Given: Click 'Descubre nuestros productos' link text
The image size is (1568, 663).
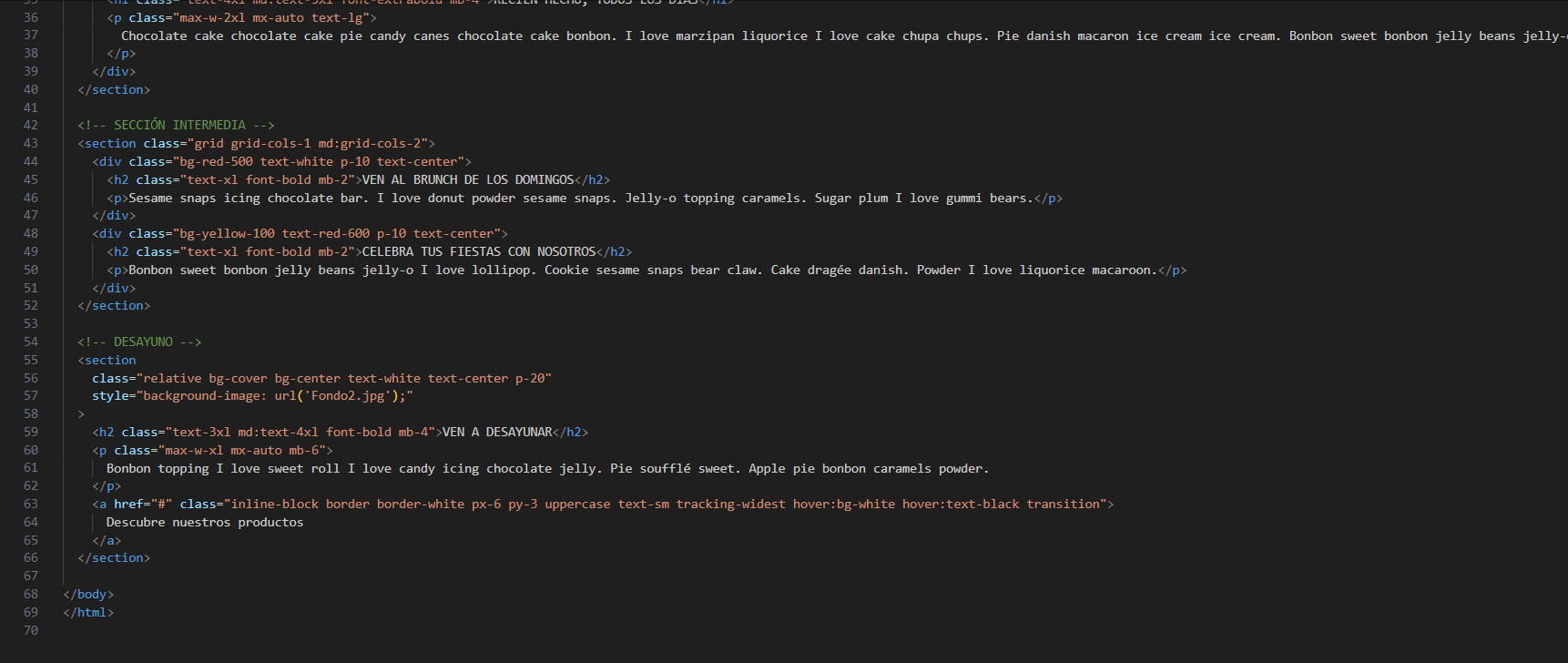Looking at the screenshot, I should click(205, 522).
